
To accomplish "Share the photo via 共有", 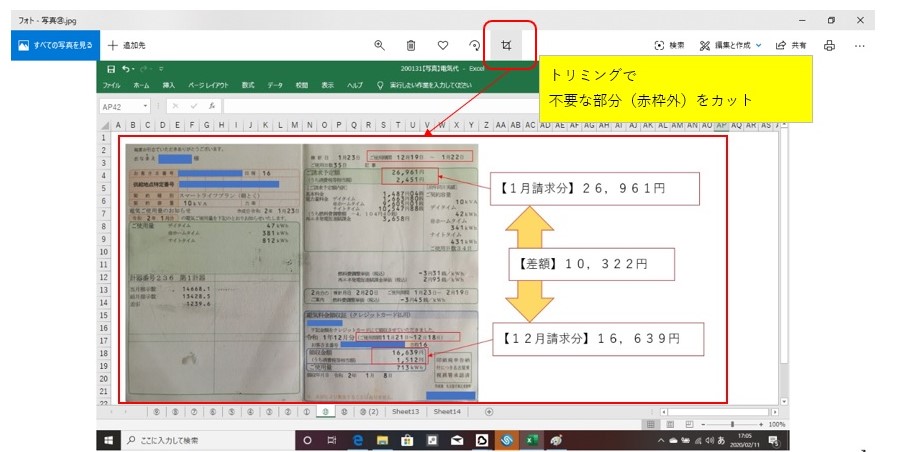I will click(791, 45).
